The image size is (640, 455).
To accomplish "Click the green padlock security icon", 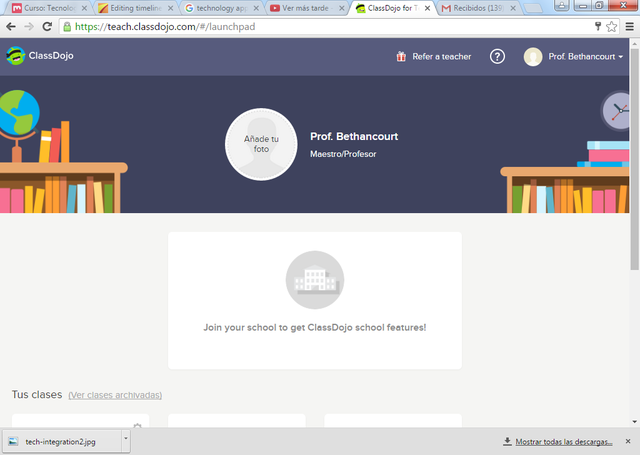I will pos(67,27).
